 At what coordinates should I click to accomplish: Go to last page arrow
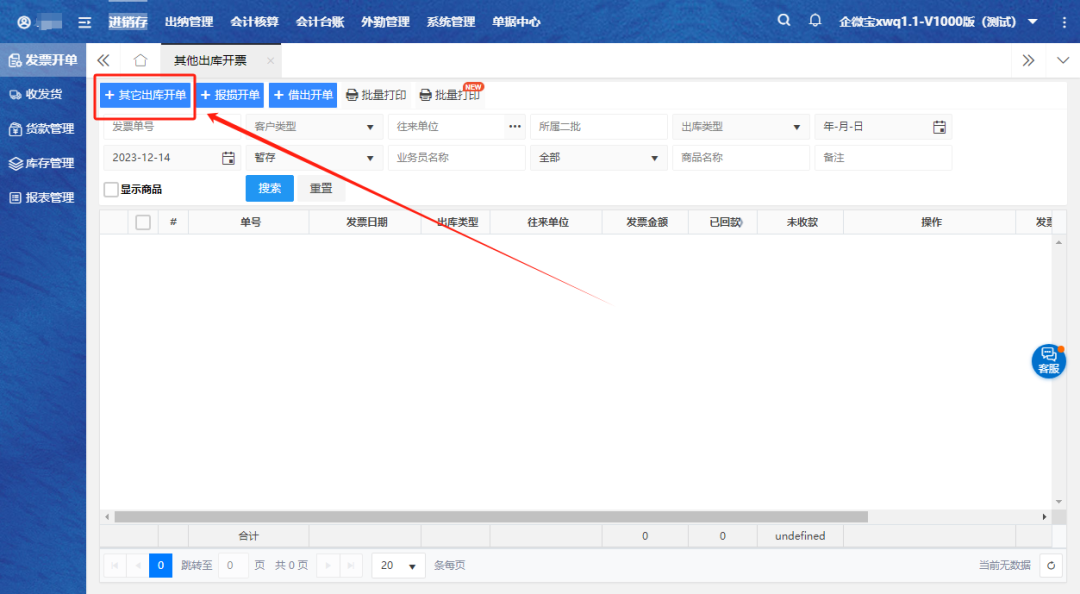coord(351,566)
